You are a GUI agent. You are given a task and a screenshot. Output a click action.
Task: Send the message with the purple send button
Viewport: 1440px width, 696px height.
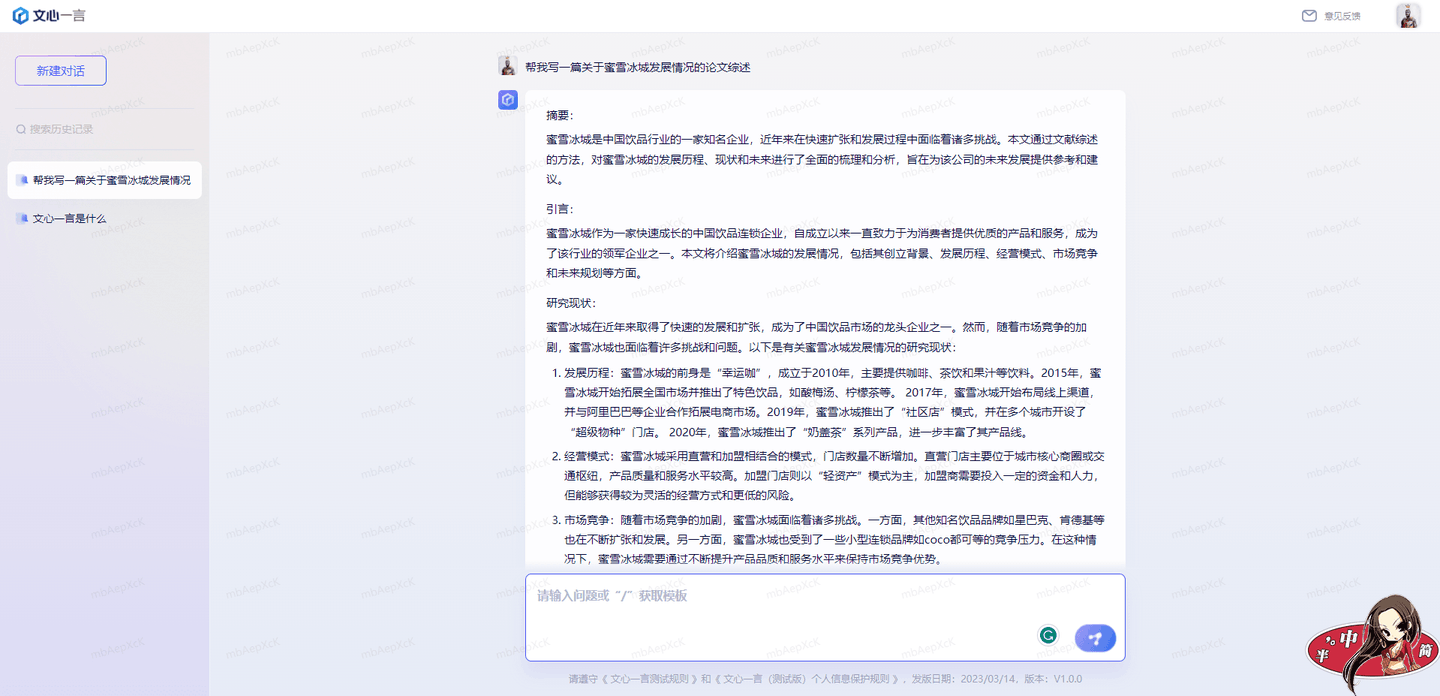(x=1095, y=638)
